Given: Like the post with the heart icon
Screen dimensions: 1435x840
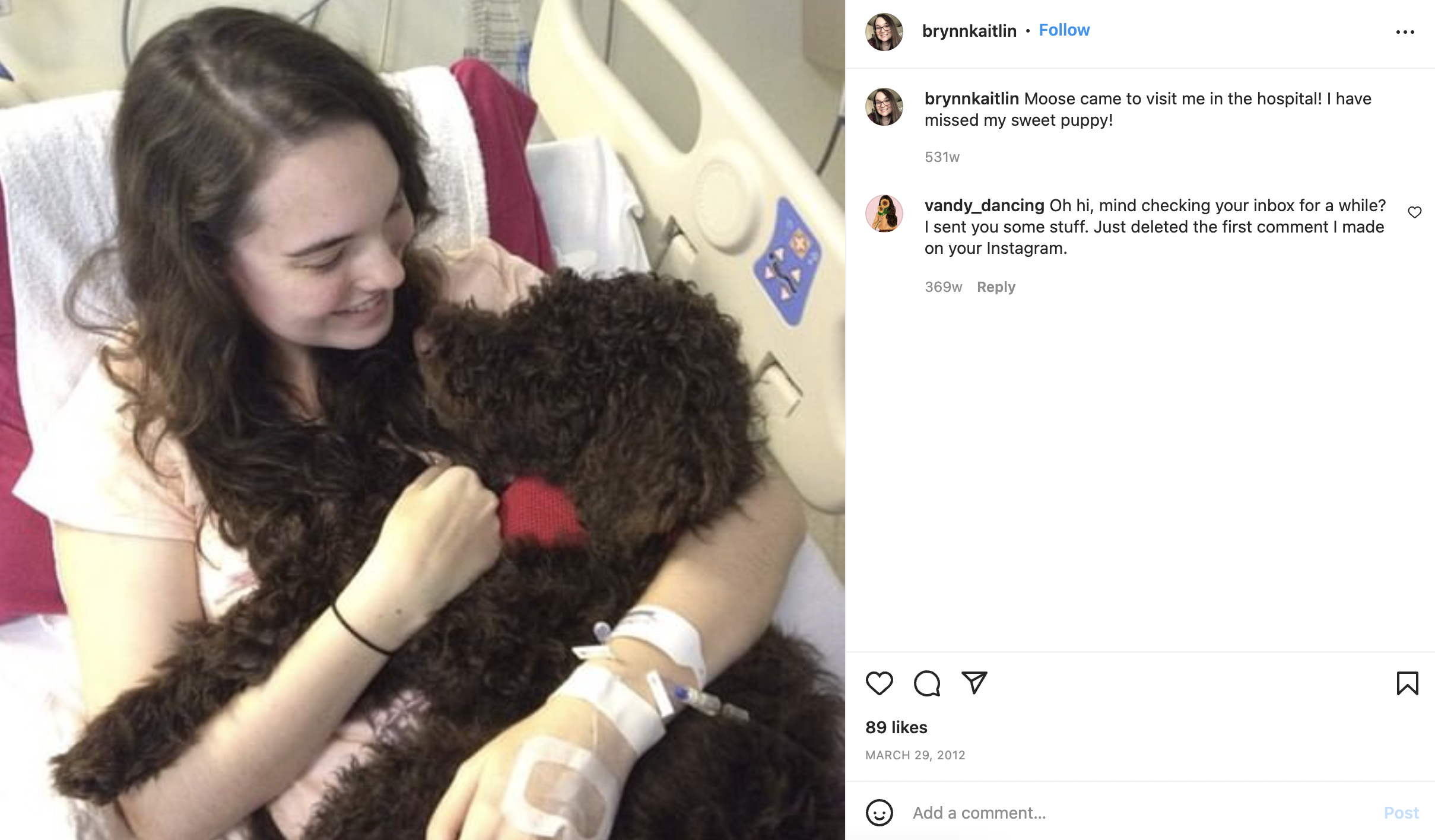Looking at the screenshot, I should coord(879,683).
